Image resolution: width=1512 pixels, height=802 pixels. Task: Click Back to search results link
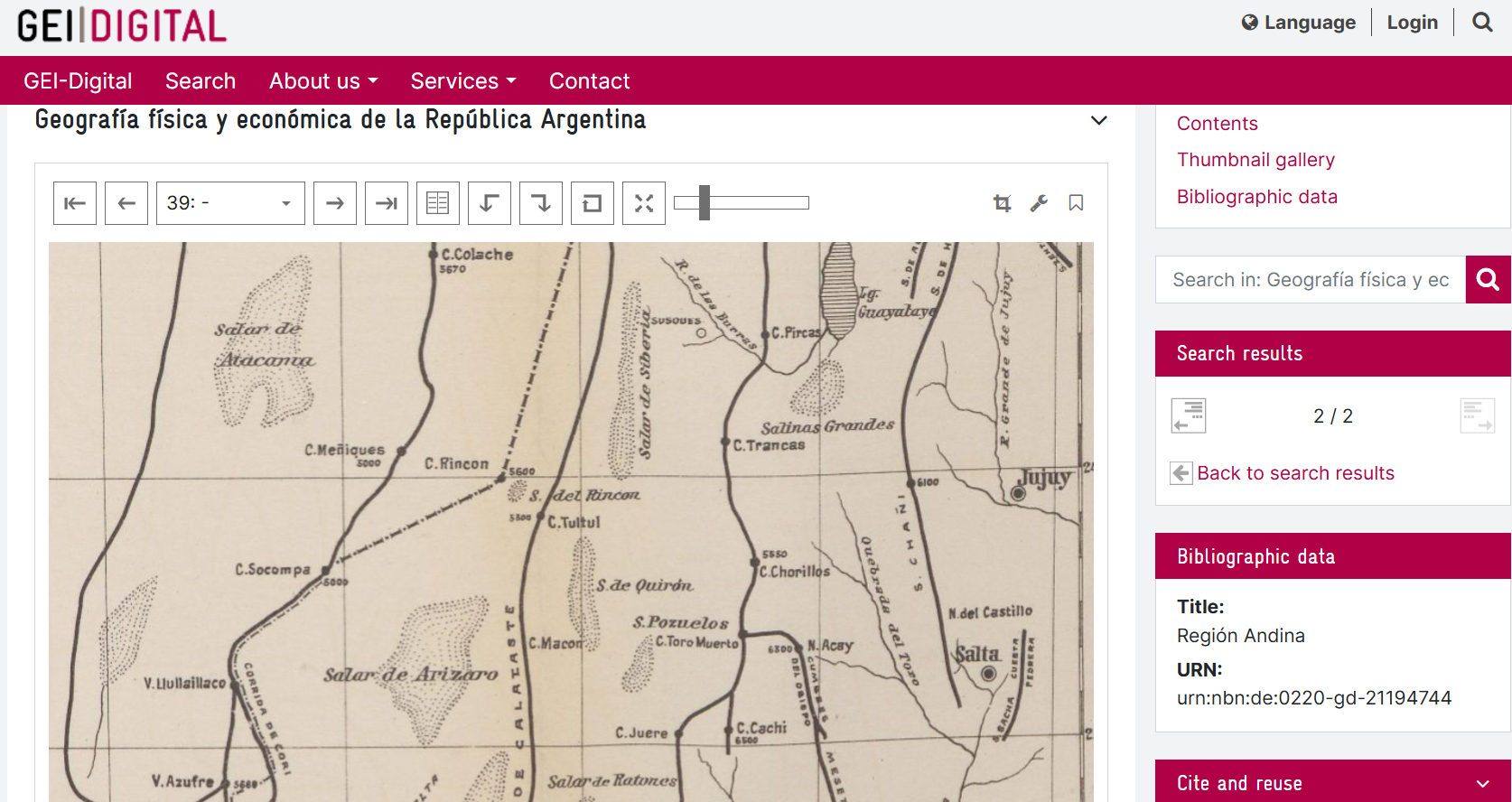coord(1295,473)
